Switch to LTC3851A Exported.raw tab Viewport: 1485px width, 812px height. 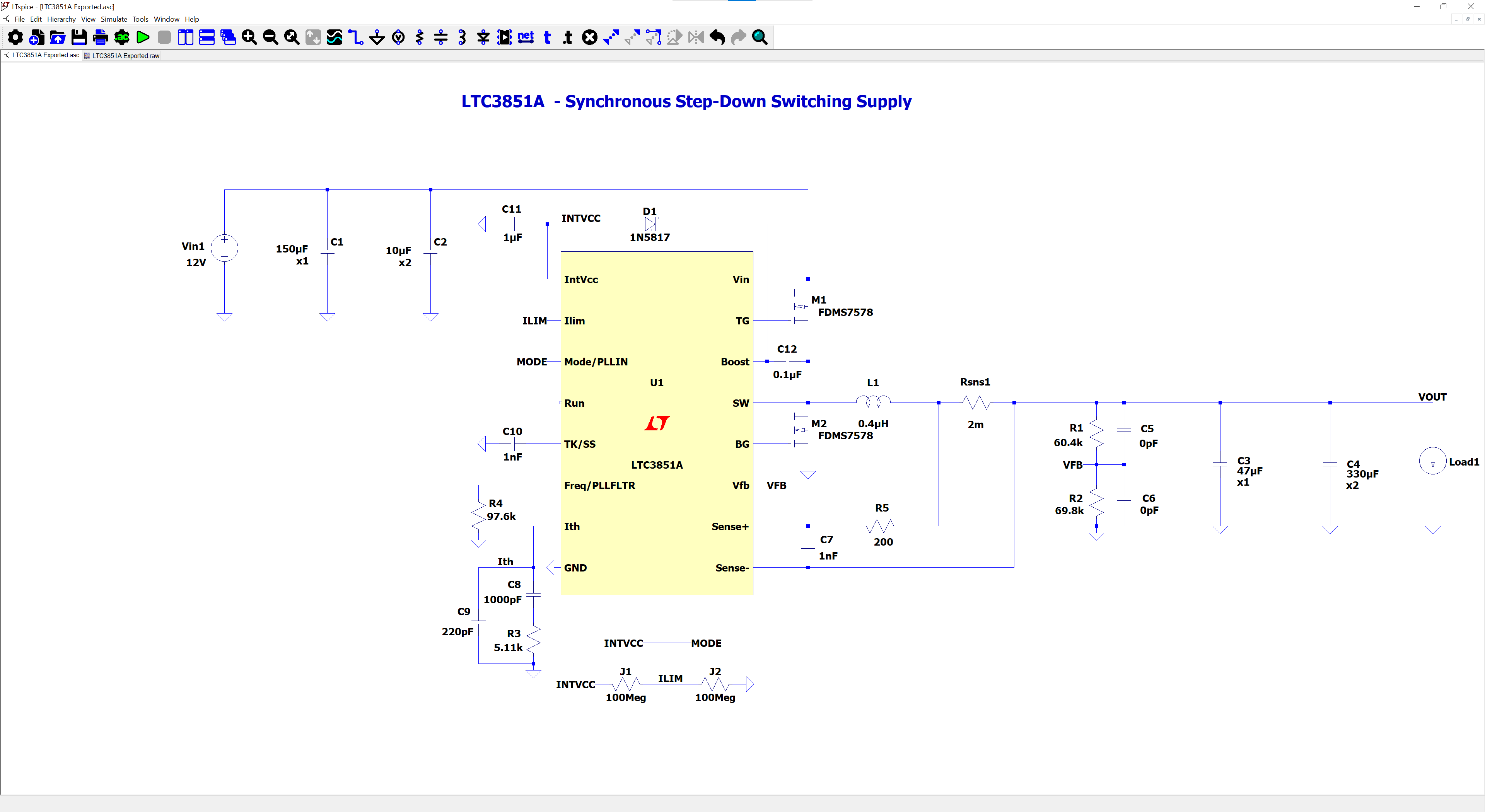click(x=125, y=56)
